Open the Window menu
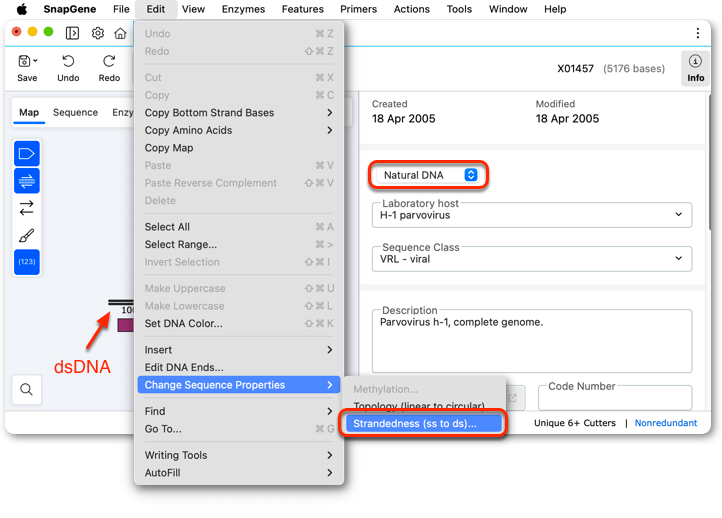 tap(508, 9)
